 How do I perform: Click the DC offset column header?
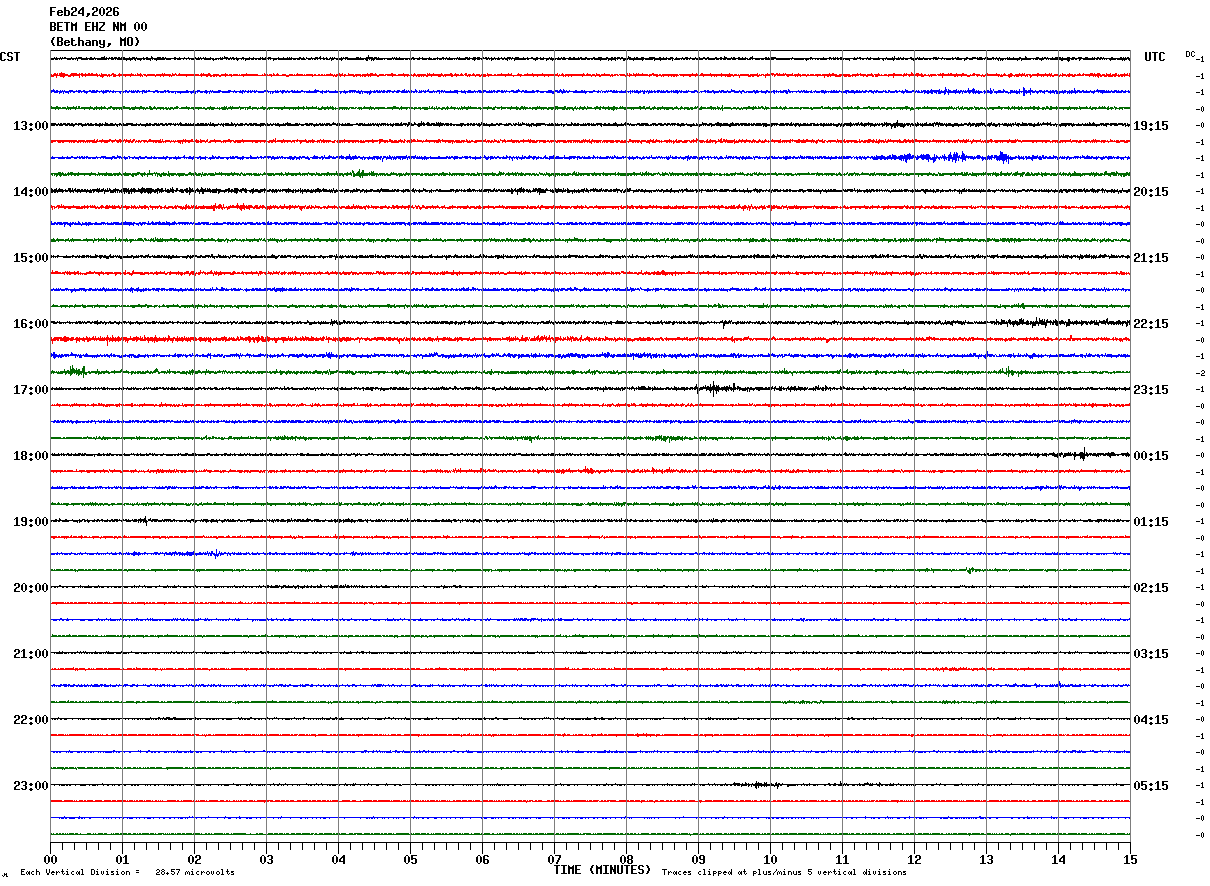point(1190,54)
